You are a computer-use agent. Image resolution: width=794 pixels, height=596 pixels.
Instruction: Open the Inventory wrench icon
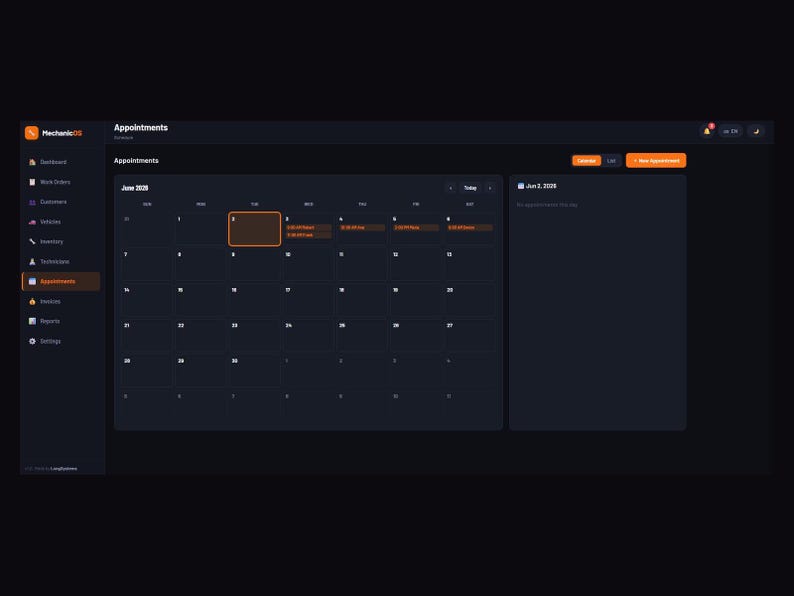(32, 242)
